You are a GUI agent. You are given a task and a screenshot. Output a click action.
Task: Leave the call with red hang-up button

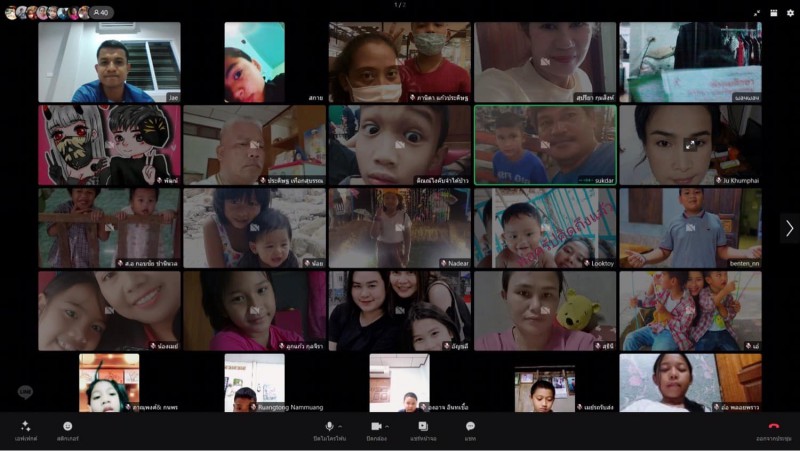pos(773,426)
